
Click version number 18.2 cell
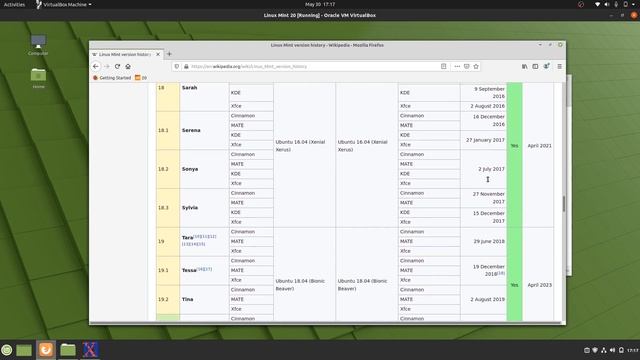pyautogui.click(x=168, y=169)
